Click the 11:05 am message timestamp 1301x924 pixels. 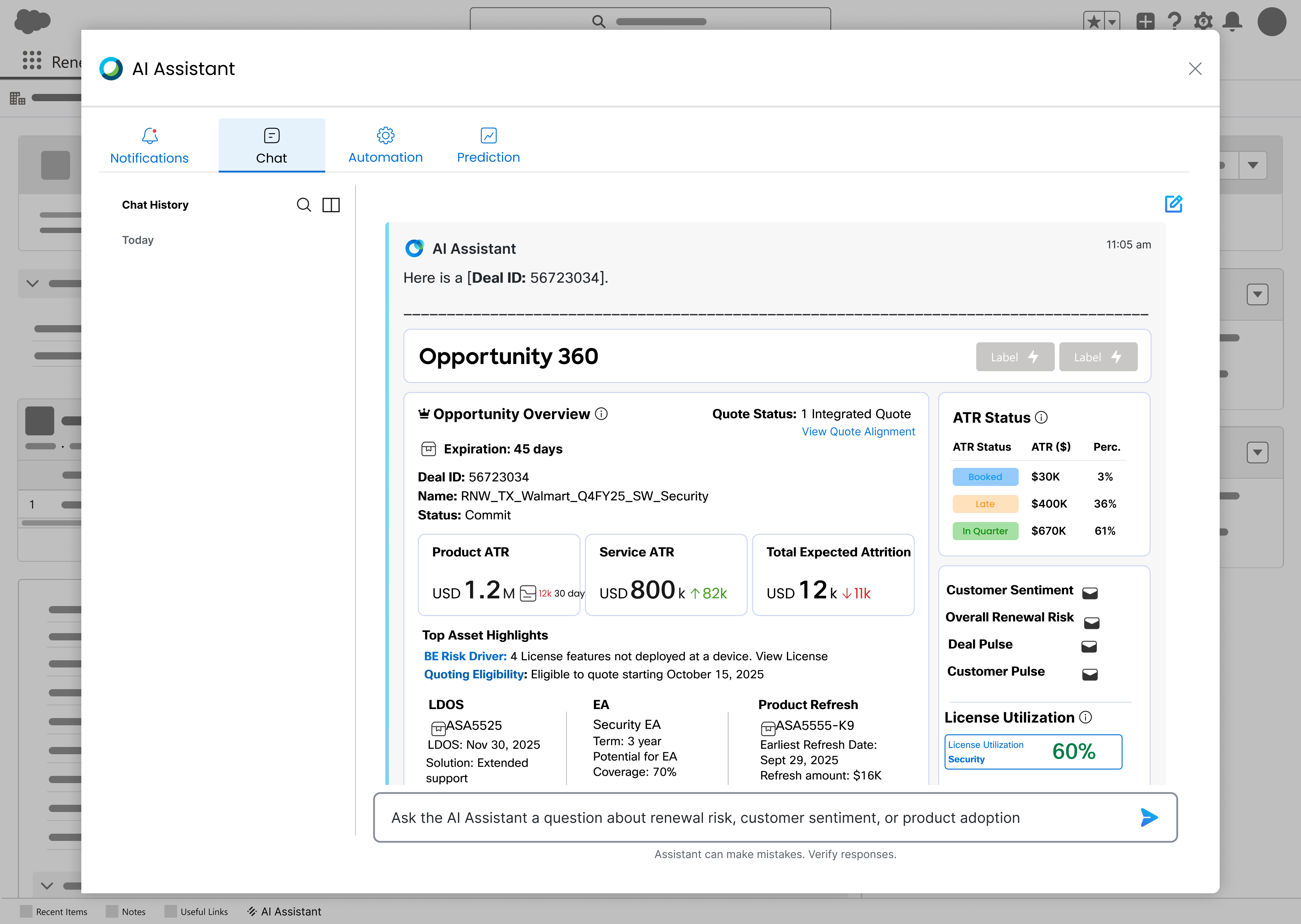1128,245
